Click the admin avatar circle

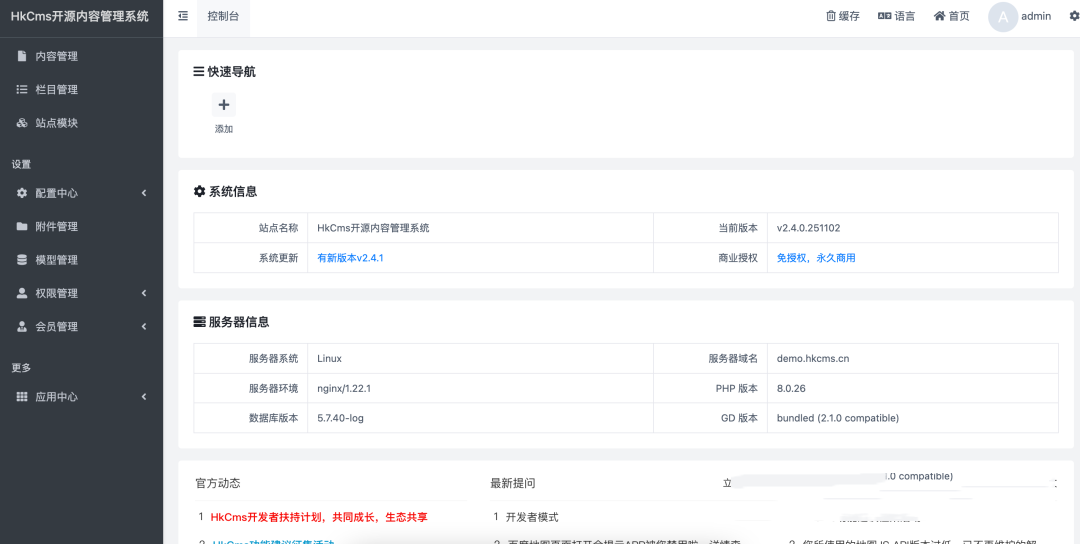(x=1002, y=17)
